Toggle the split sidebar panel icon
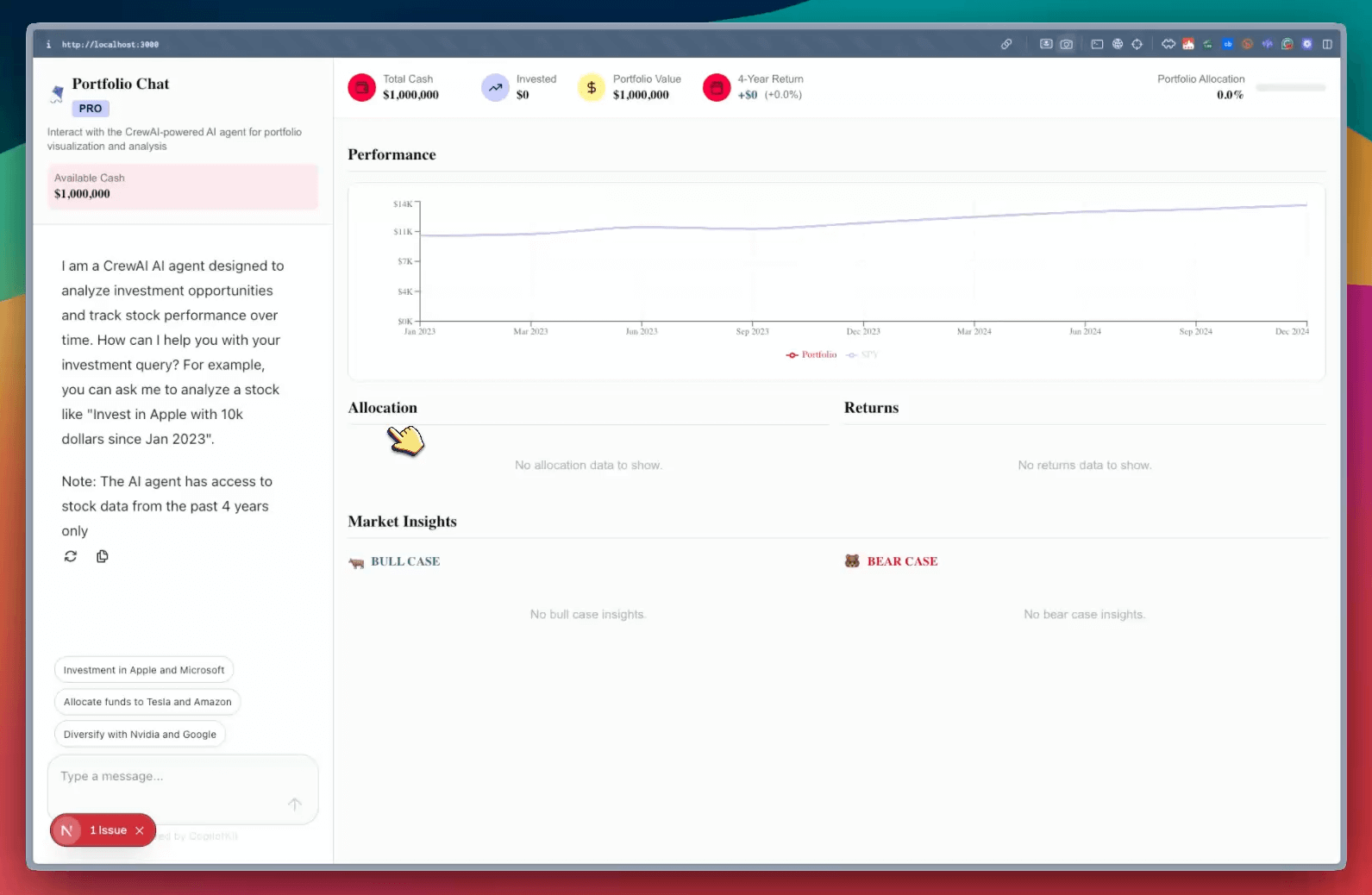The image size is (1372, 895). point(1327,44)
